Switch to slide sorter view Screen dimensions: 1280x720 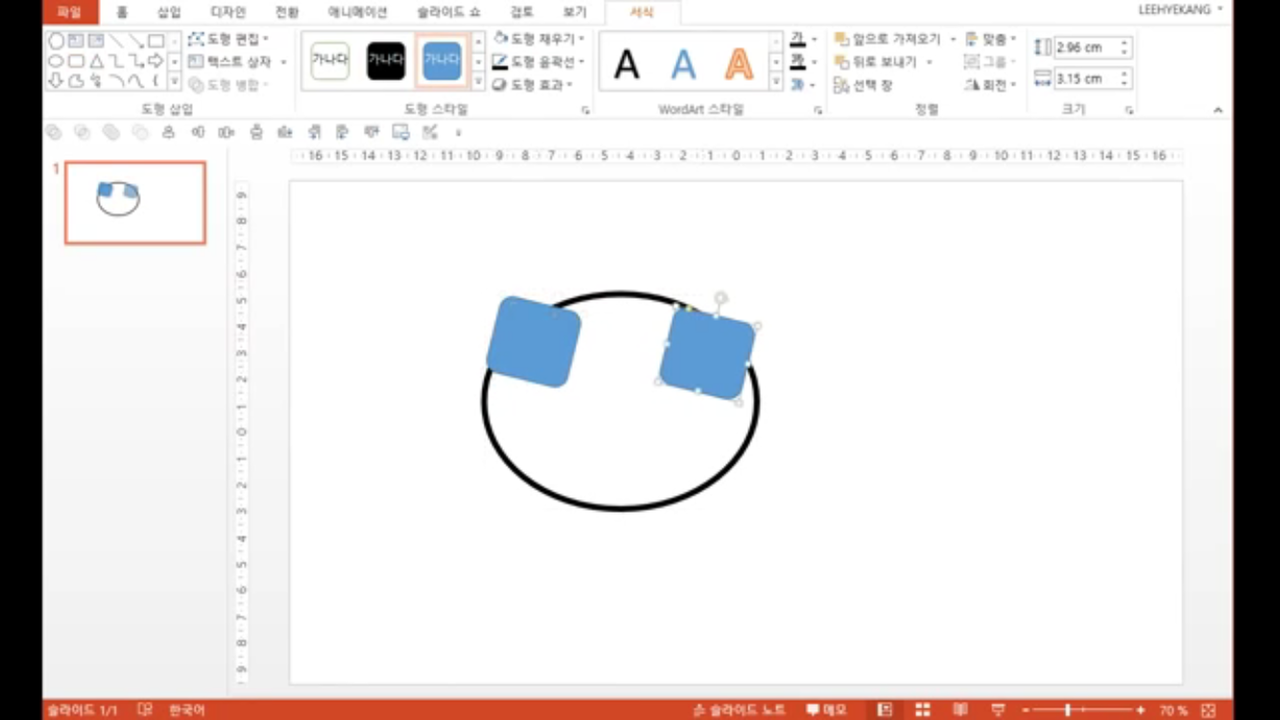tap(922, 710)
